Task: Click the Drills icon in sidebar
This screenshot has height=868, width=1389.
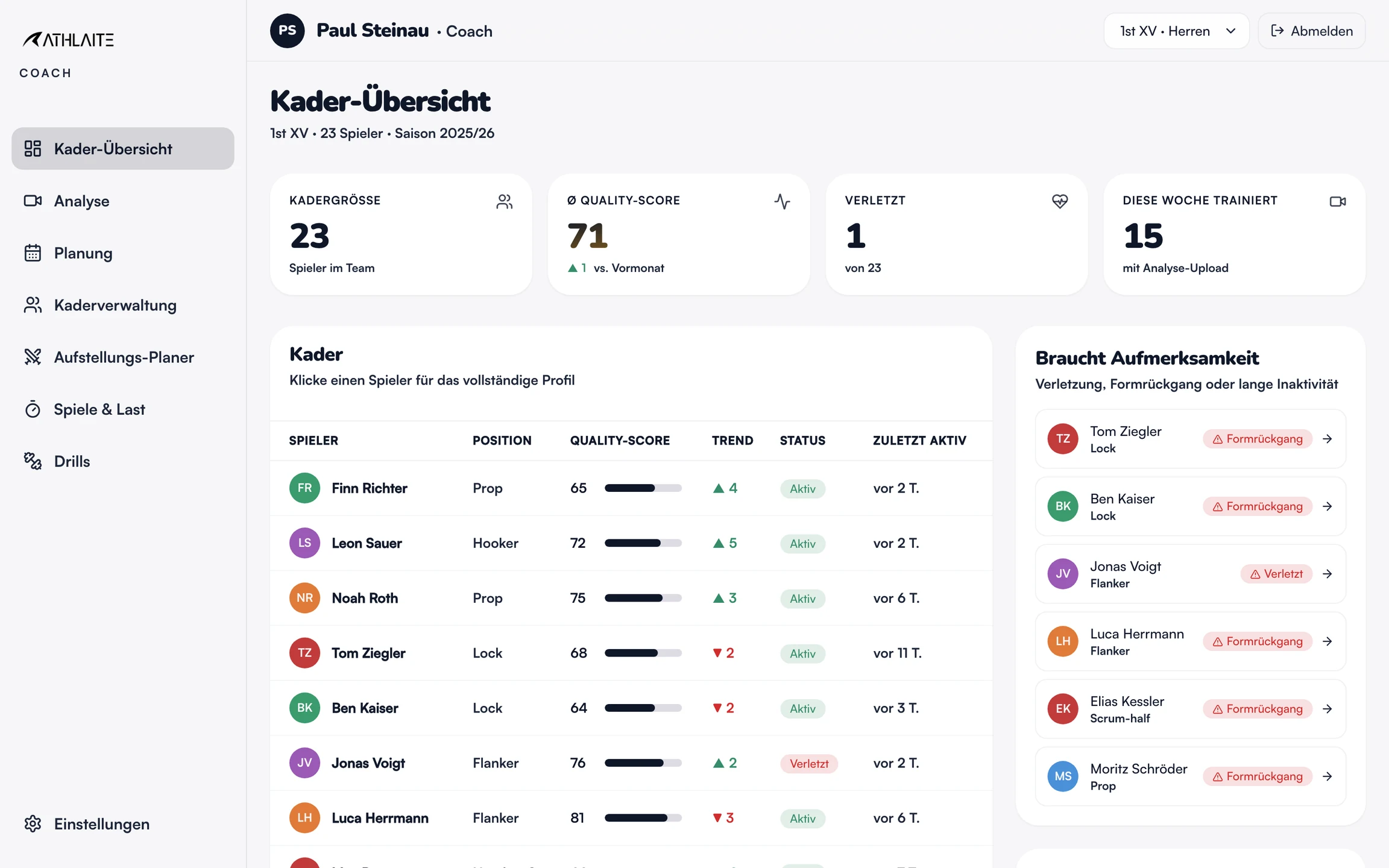Action: click(33, 461)
